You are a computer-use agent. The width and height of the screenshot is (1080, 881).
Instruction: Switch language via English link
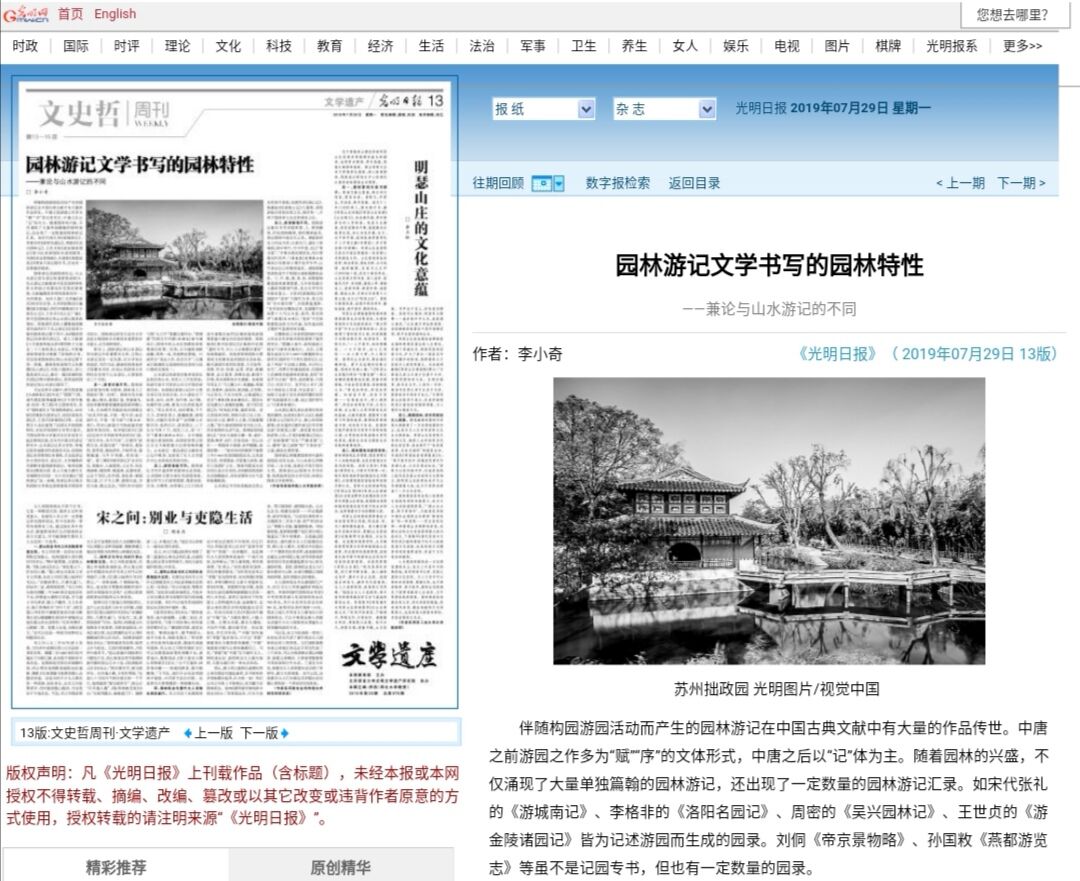[115, 14]
